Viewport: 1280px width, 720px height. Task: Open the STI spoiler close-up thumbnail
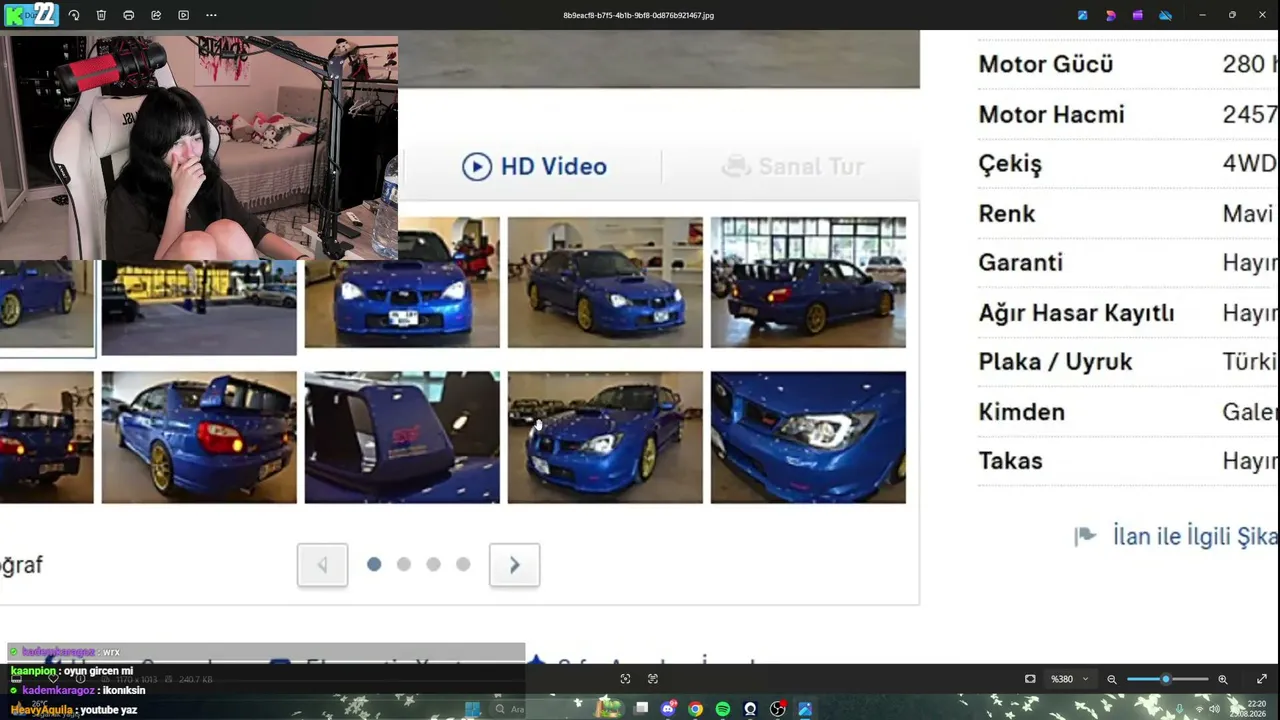coord(402,437)
